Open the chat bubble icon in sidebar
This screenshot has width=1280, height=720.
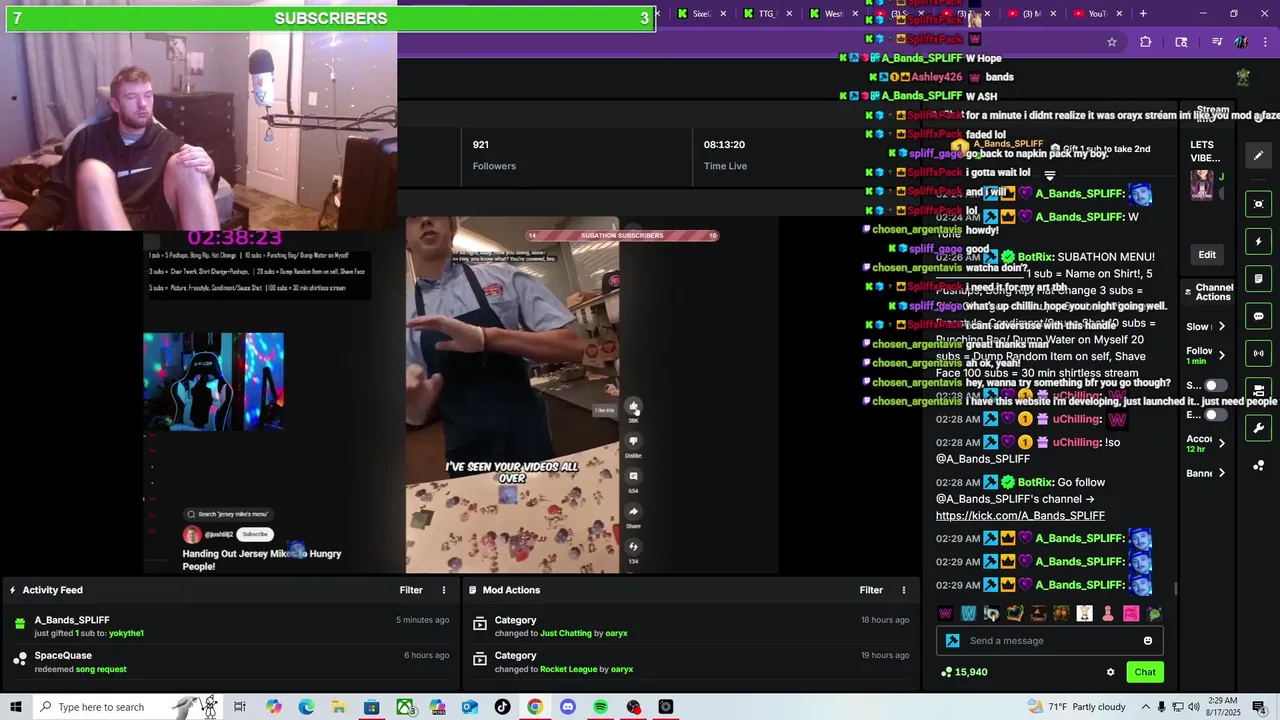tap(1258, 316)
